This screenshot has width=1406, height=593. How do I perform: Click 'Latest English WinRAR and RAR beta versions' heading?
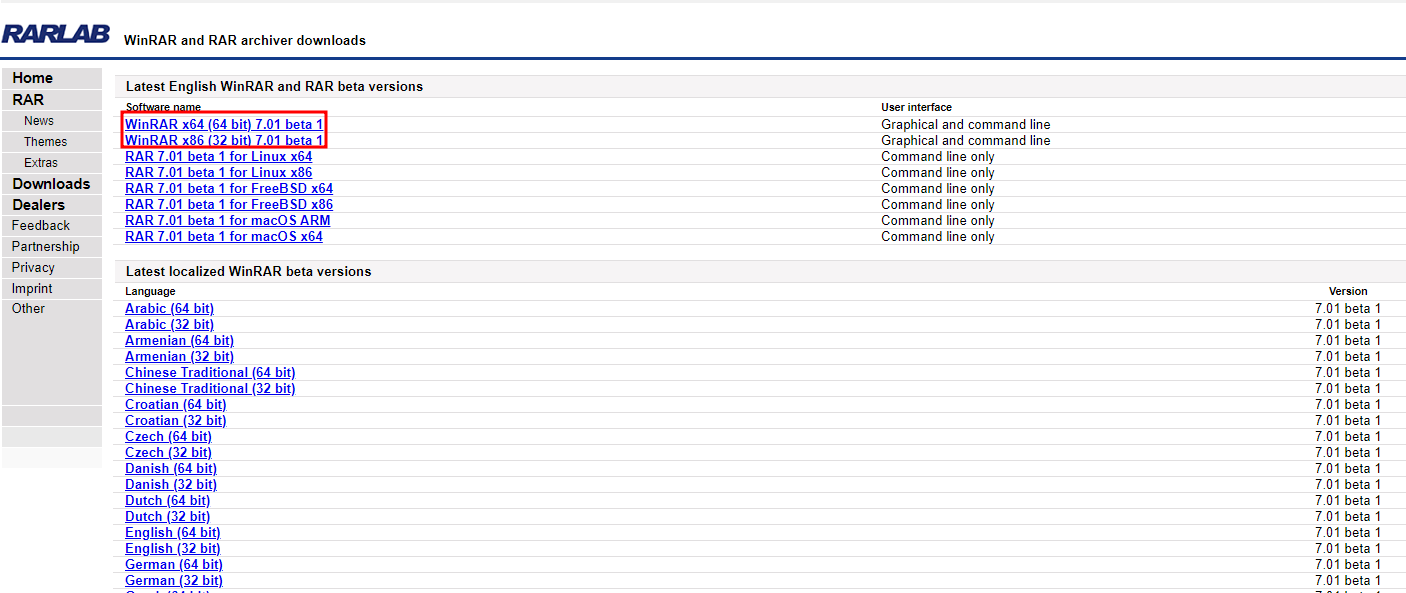(274, 87)
